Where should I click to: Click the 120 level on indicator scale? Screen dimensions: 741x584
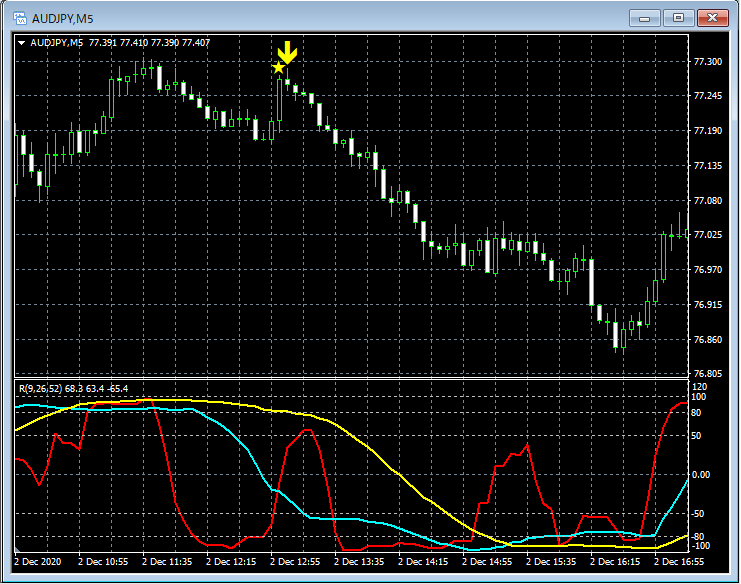click(700, 386)
